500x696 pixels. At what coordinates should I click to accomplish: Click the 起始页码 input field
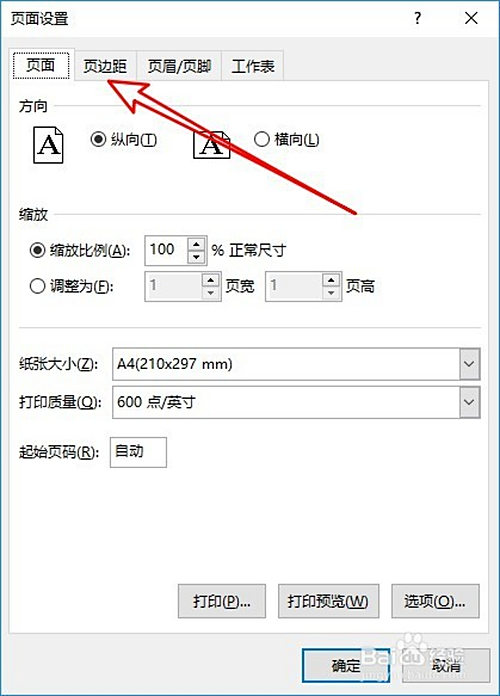click(x=139, y=452)
